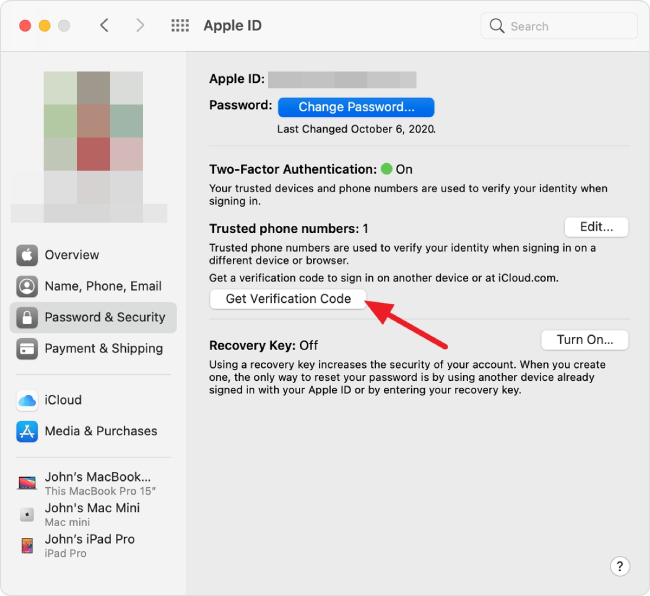
Task: Click the Get Verification Code button
Action: click(288, 299)
